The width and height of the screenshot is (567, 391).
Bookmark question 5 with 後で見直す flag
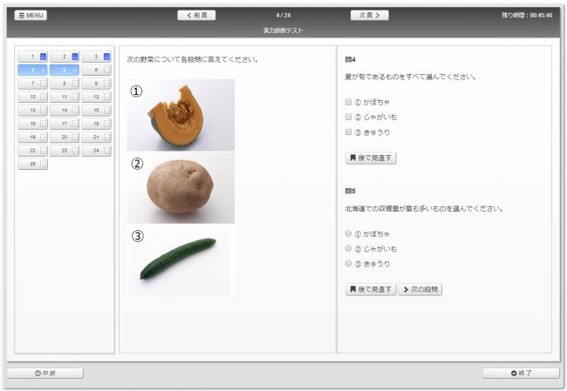pyautogui.click(x=371, y=289)
